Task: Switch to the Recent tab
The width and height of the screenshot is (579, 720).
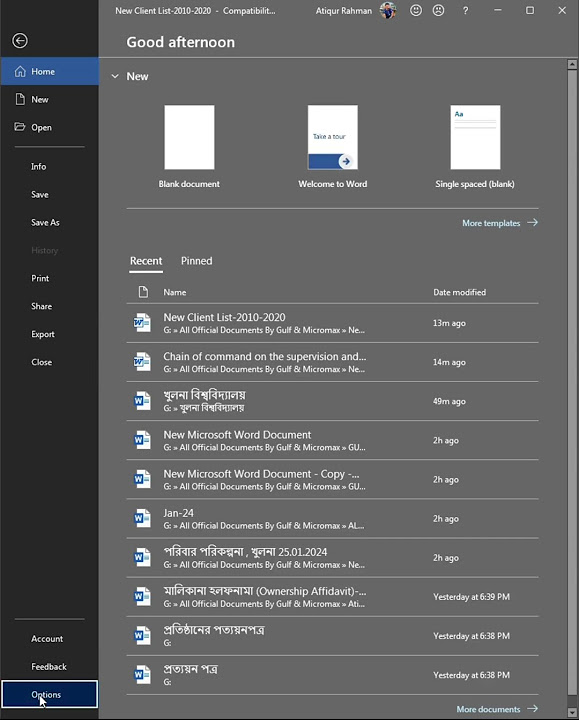Action: [x=146, y=261]
